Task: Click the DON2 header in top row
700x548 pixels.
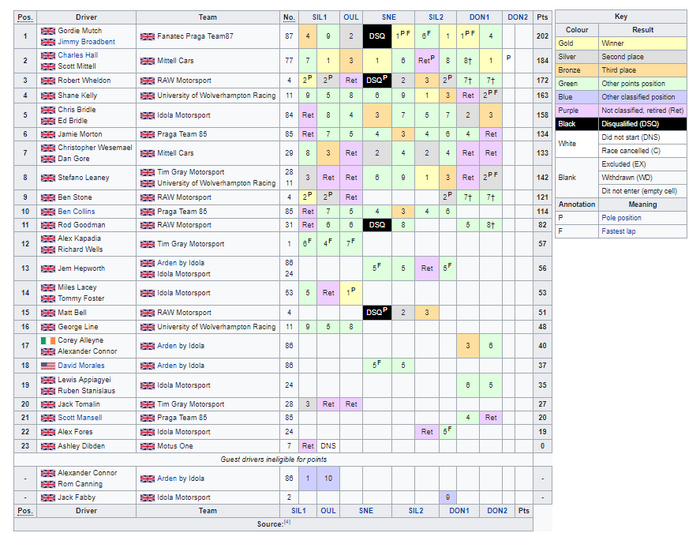Action: [517, 16]
